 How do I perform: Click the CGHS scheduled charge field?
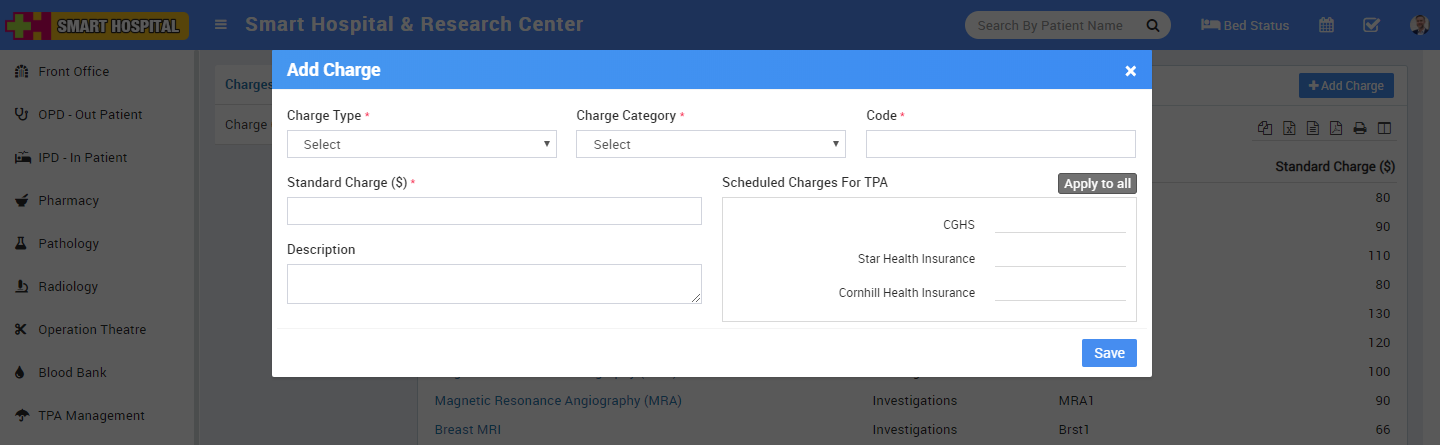[1060, 224]
